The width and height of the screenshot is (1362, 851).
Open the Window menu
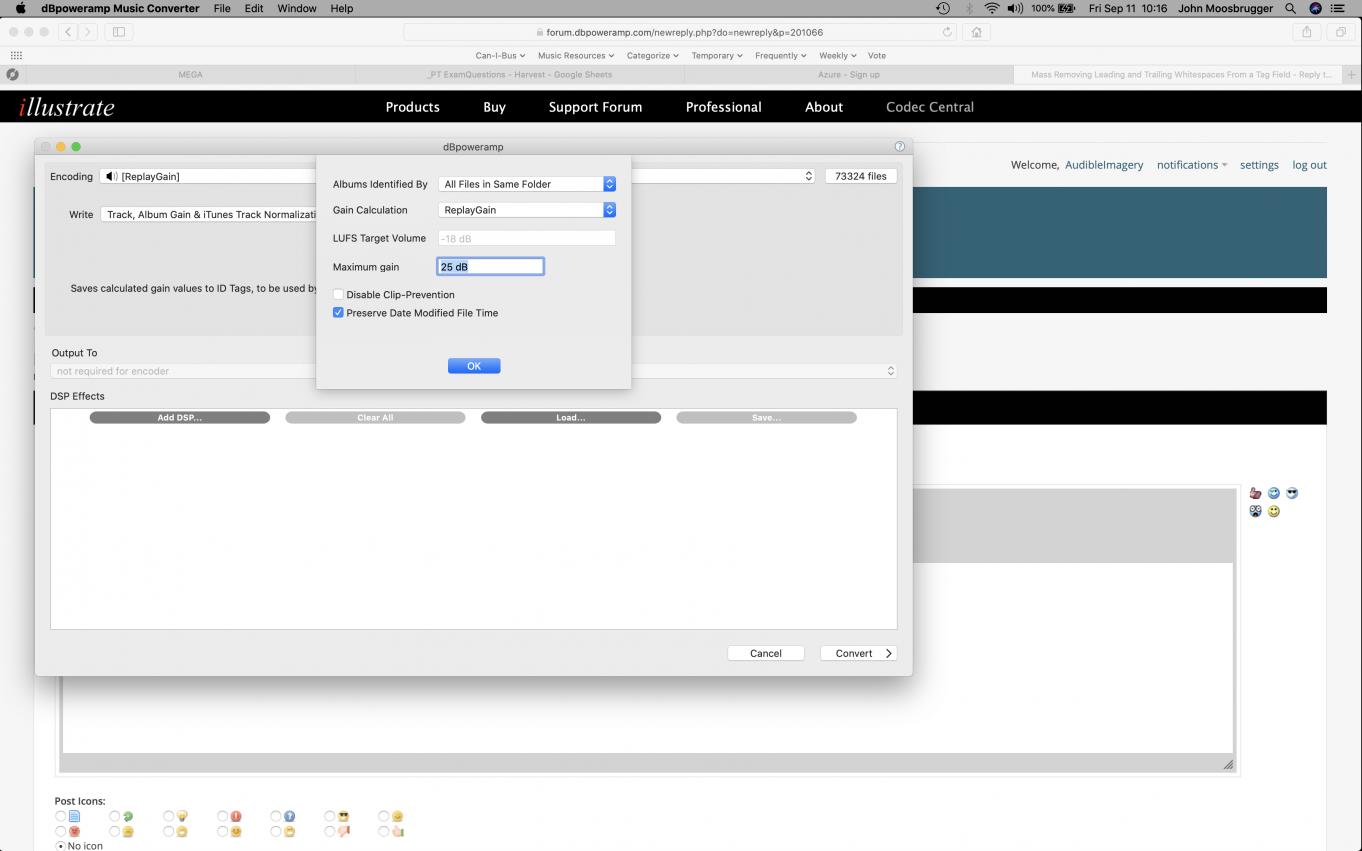(296, 8)
